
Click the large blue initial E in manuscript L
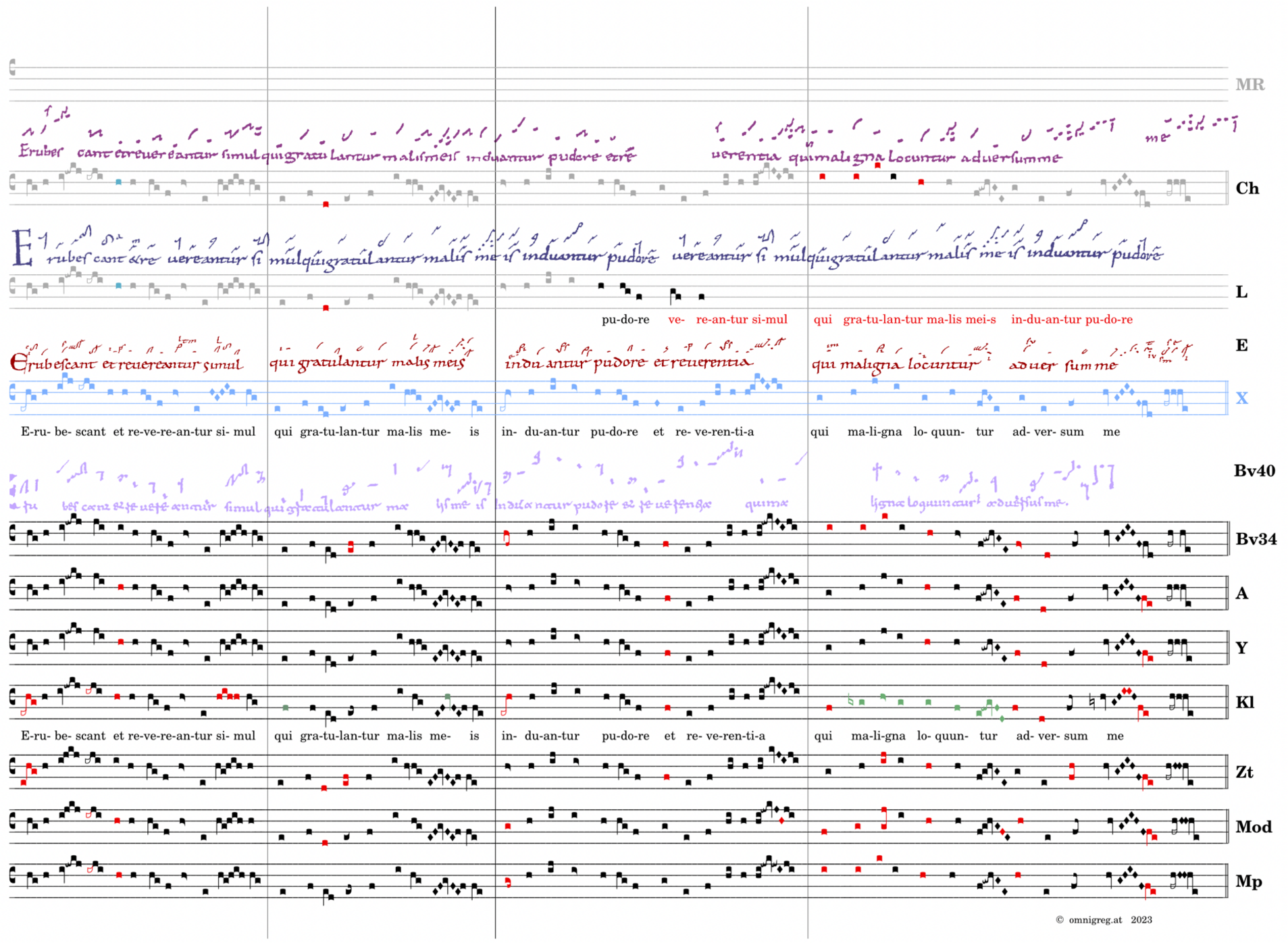tap(22, 248)
